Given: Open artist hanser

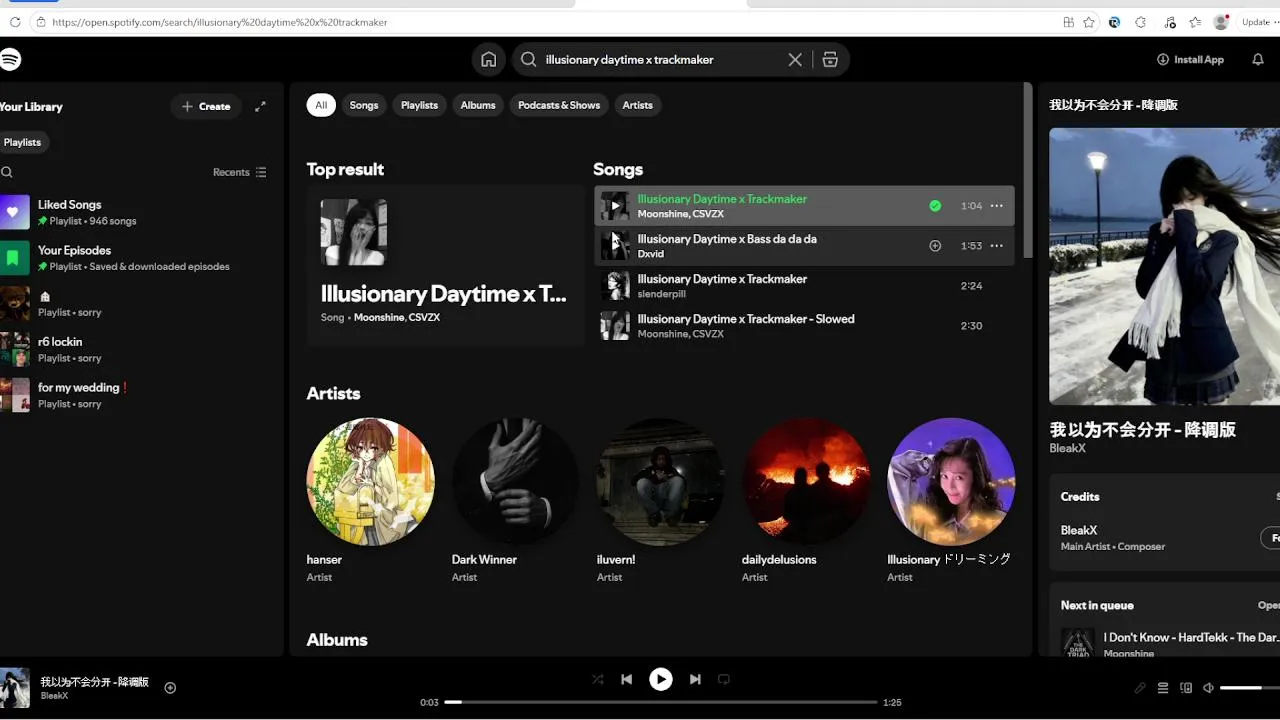Looking at the screenshot, I should tap(370, 482).
